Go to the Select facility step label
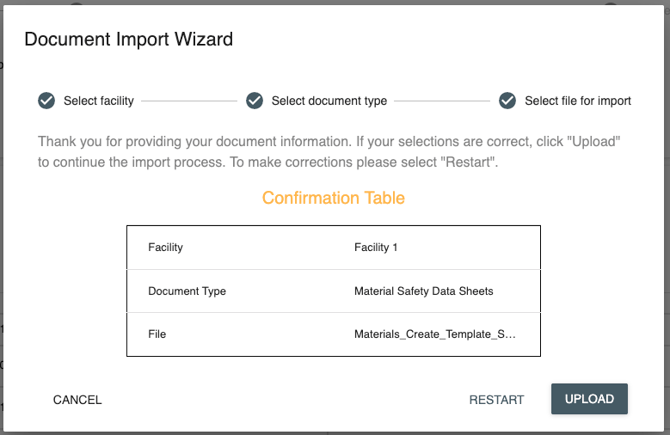Screen dimensions: 670x435 (98, 101)
